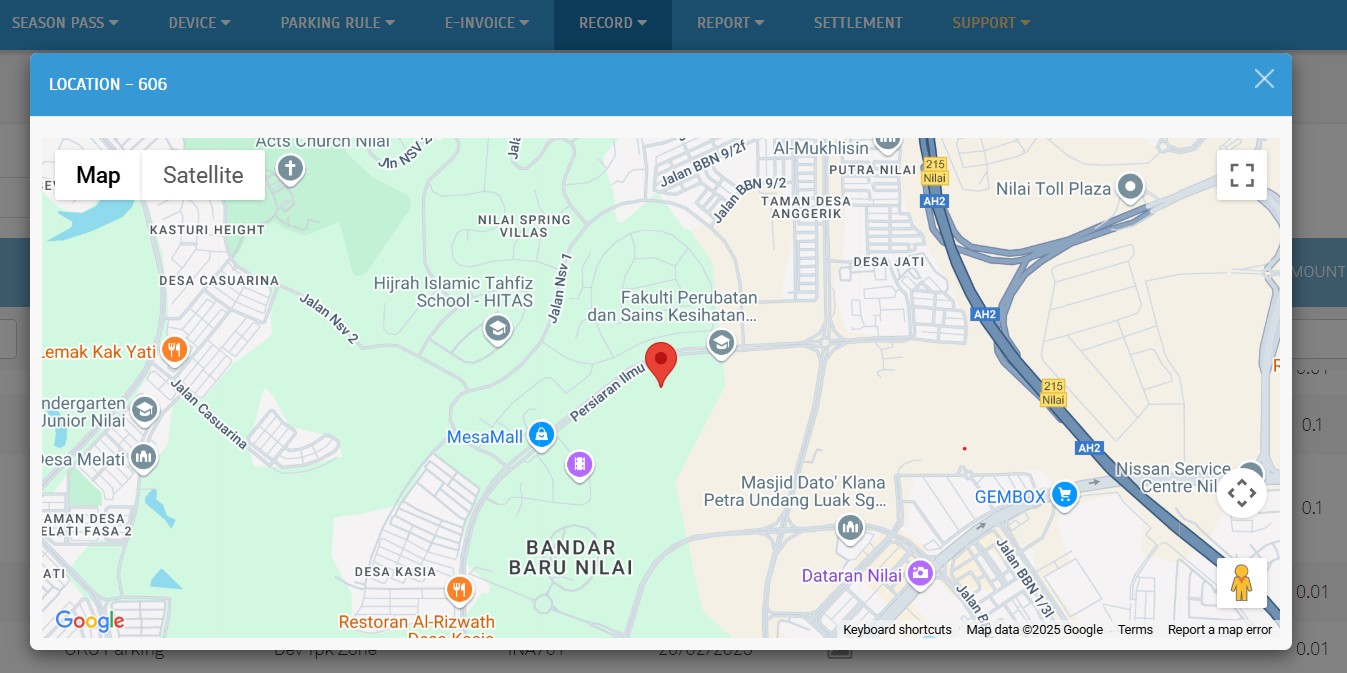Toggle fullscreen map view

1241,175
